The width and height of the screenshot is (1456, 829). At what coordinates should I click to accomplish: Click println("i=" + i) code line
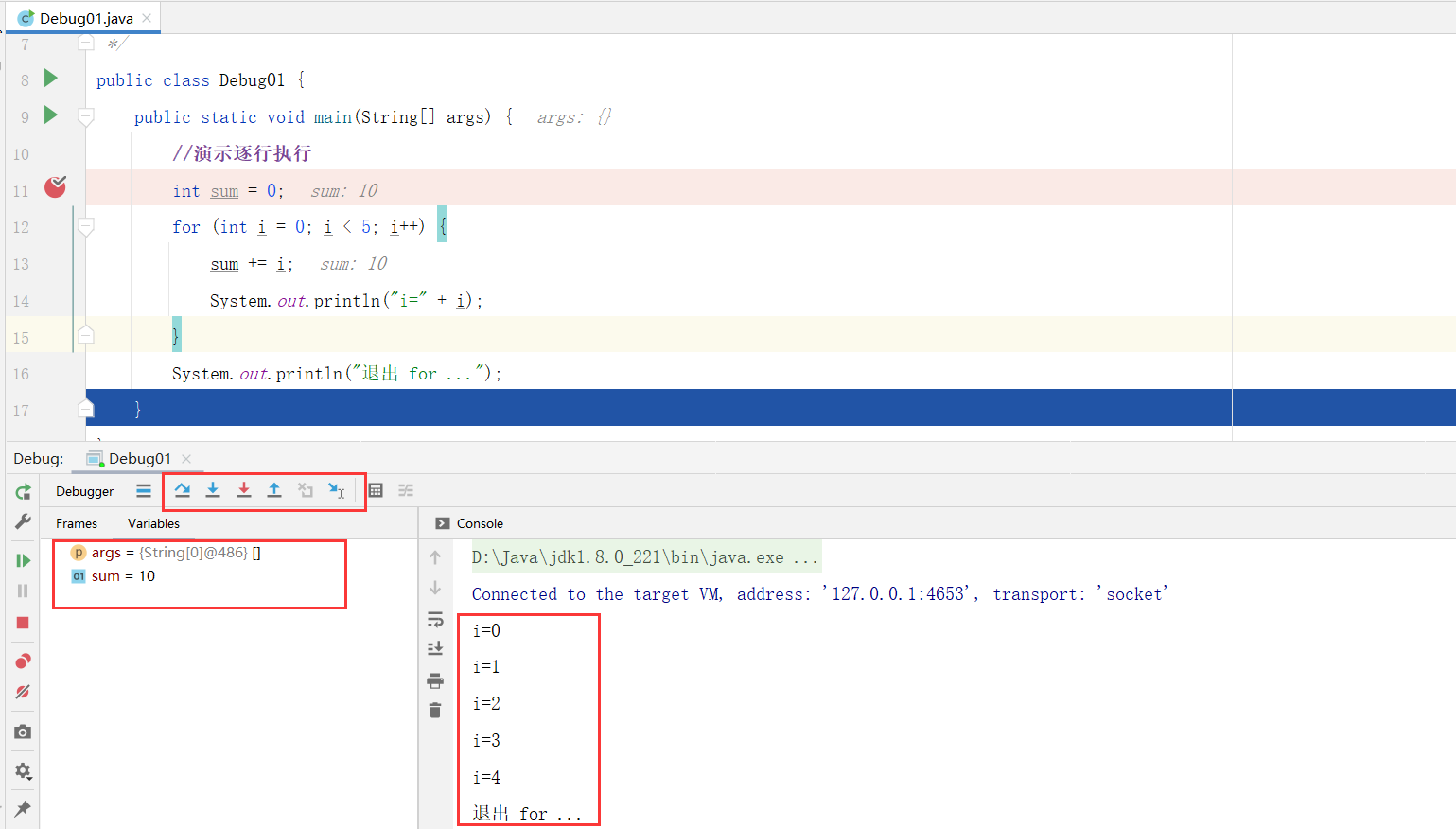point(346,301)
